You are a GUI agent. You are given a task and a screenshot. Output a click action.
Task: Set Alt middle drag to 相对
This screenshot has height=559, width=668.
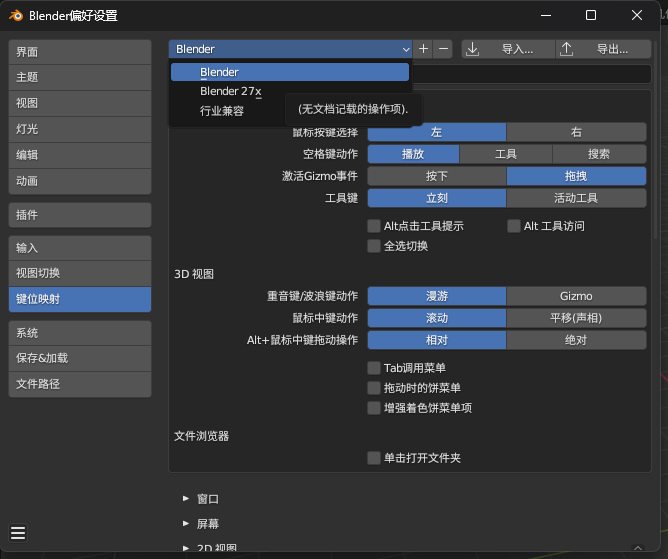tap(437, 340)
